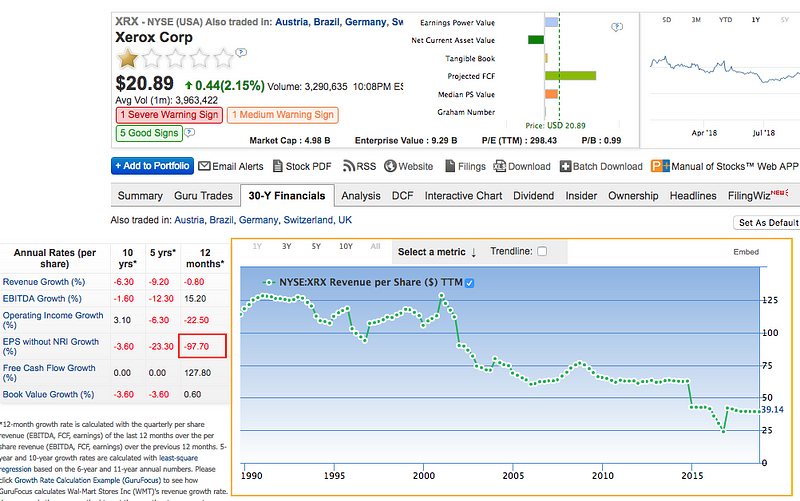800x501 pixels.
Task: Click the green Projected FCF bar
Action: (x=570, y=76)
